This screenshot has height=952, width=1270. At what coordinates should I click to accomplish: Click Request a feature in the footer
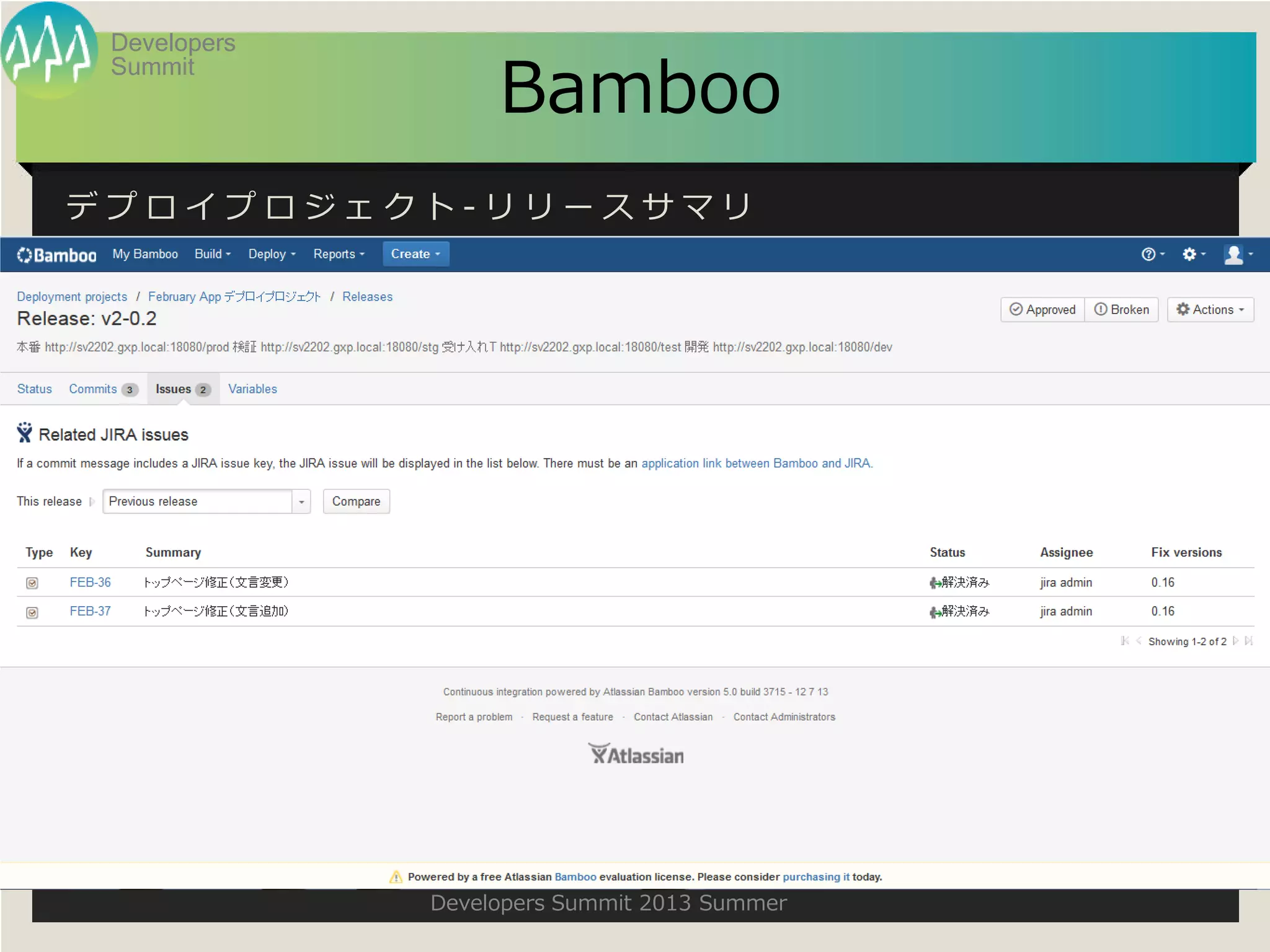pos(572,716)
